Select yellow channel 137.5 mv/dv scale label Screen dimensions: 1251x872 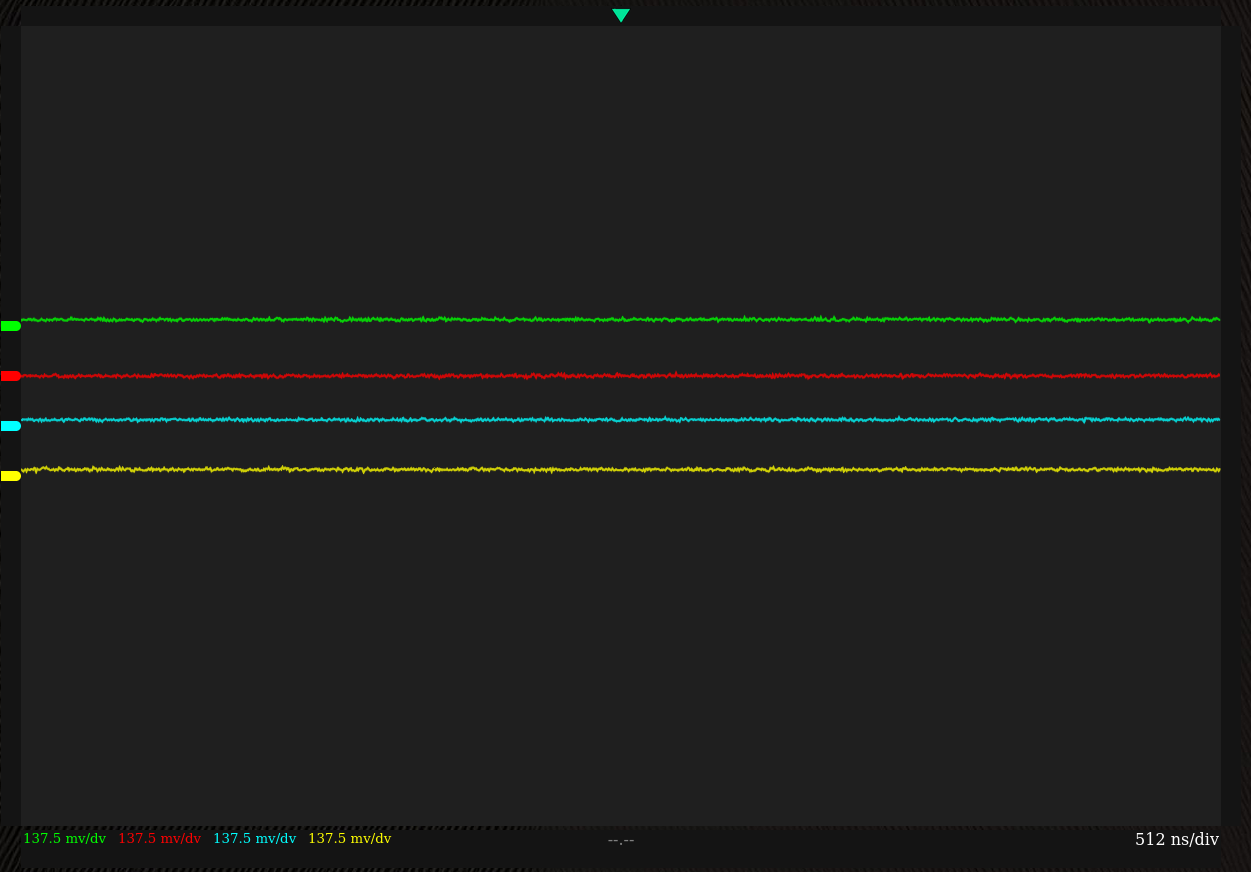349,839
